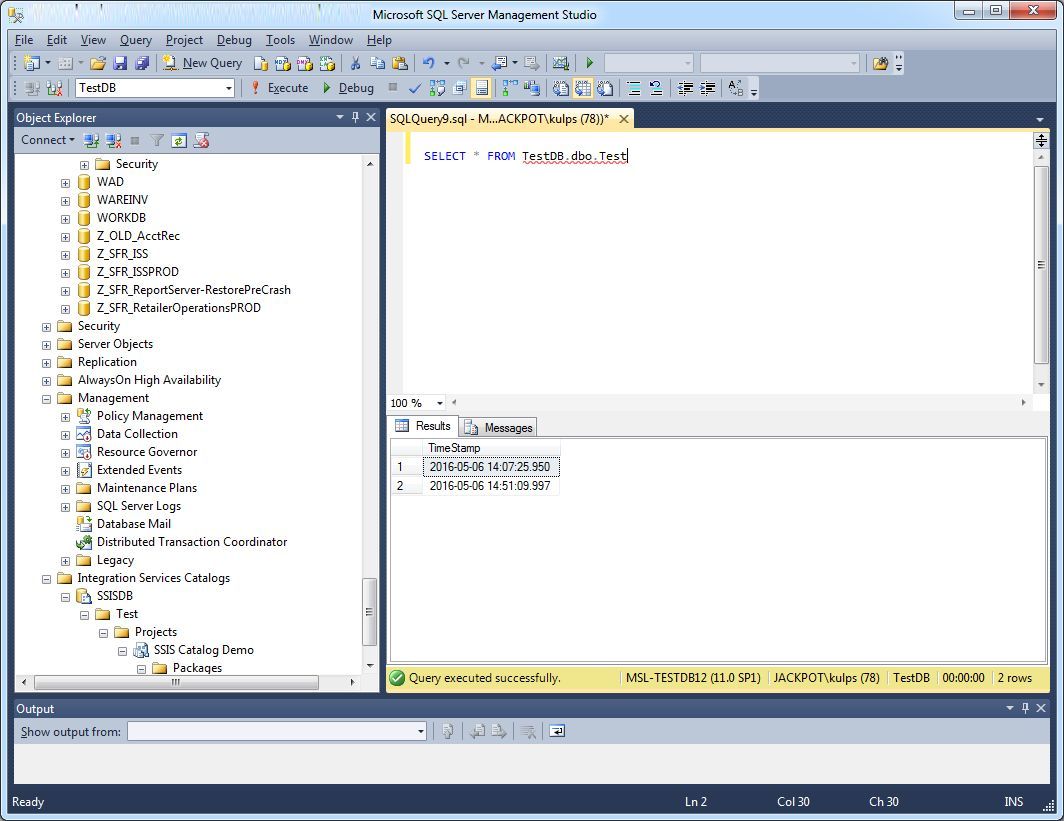Select the Database Mail tree item
The image size is (1064, 821).
coord(133,524)
